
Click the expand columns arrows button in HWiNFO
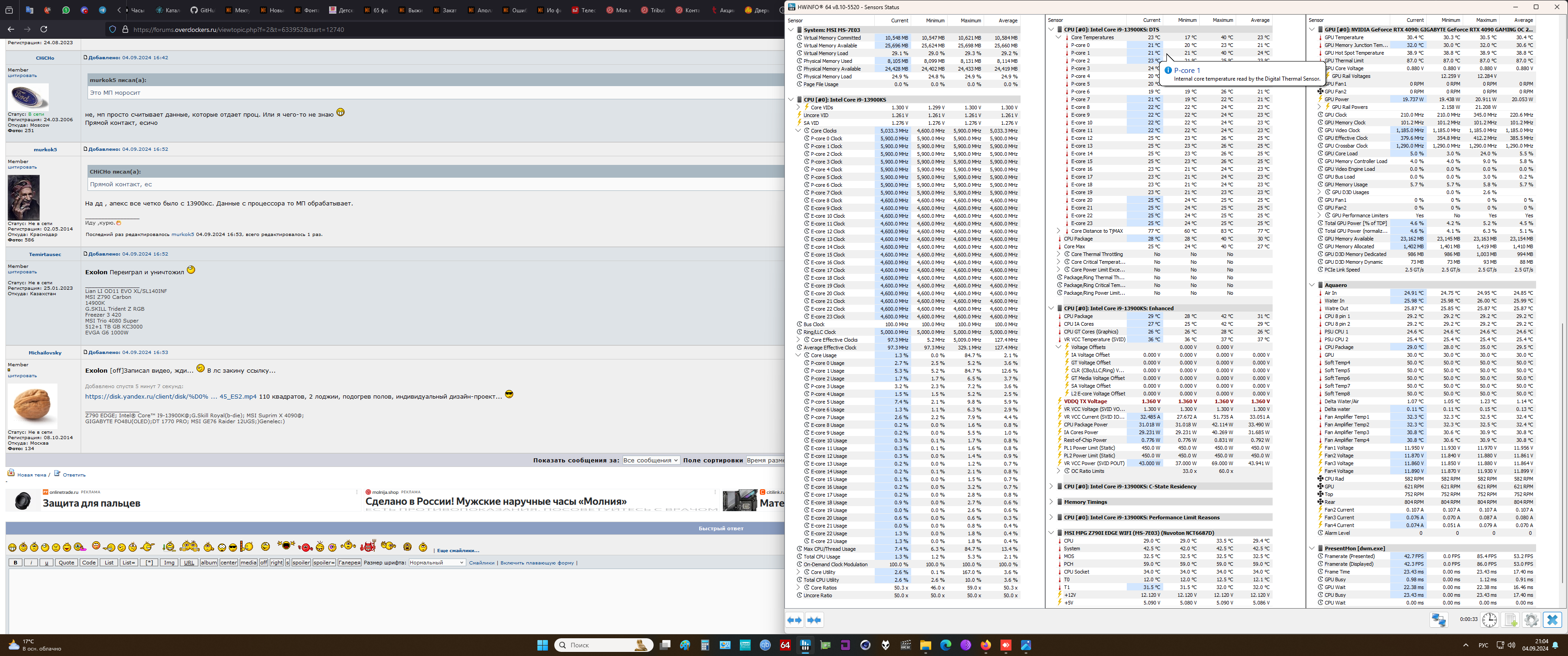point(794,620)
